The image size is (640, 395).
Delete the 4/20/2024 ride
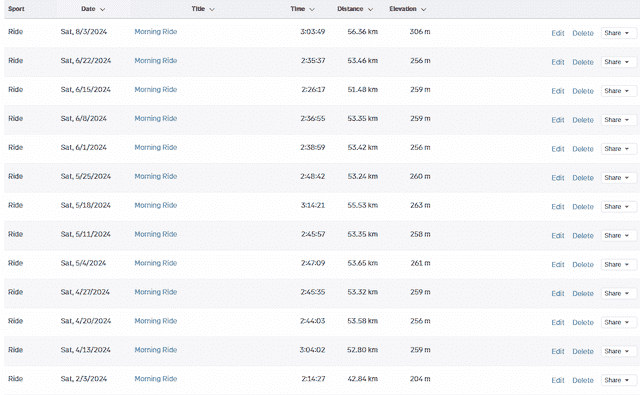click(x=583, y=323)
